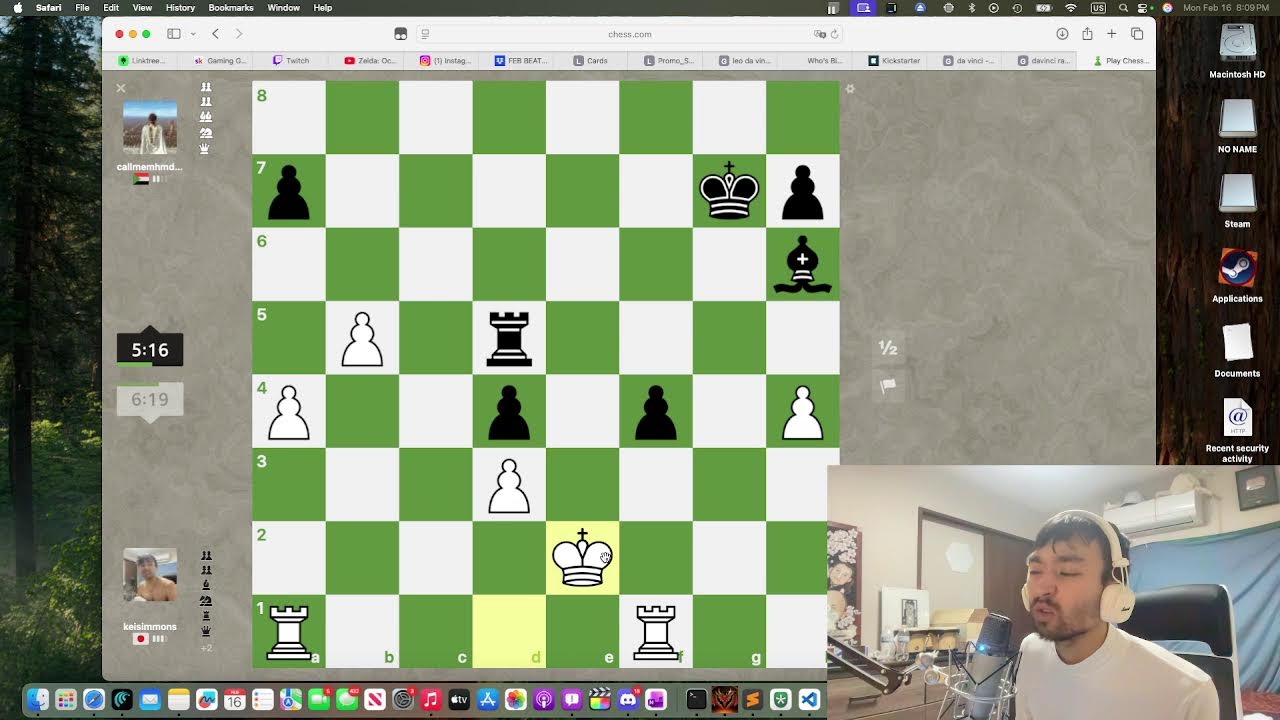Open the Bookmarks menu
Image resolution: width=1280 pixels, height=720 pixels.
[x=231, y=8]
